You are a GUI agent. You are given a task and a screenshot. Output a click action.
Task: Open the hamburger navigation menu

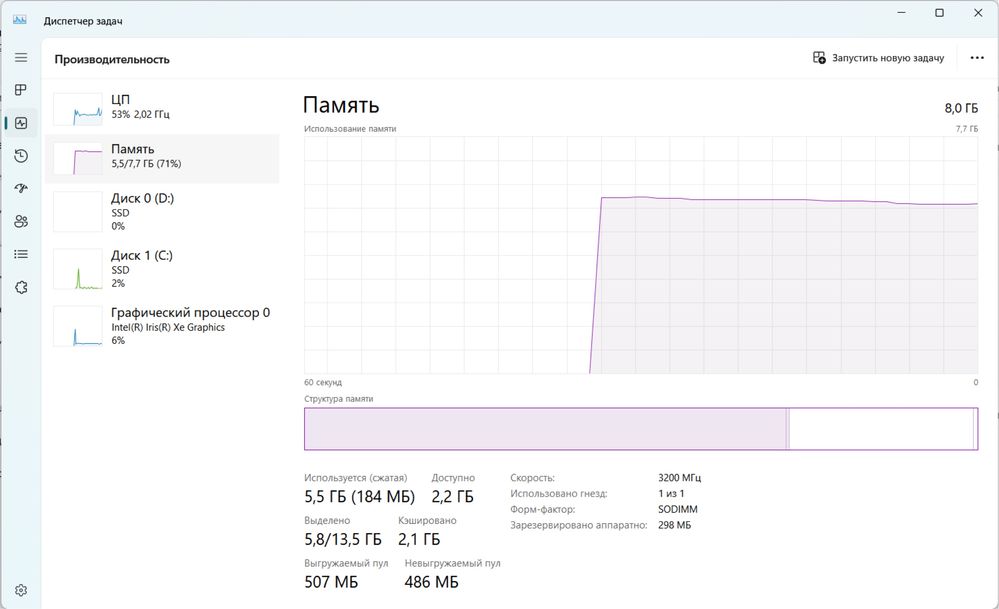pyautogui.click(x=21, y=57)
